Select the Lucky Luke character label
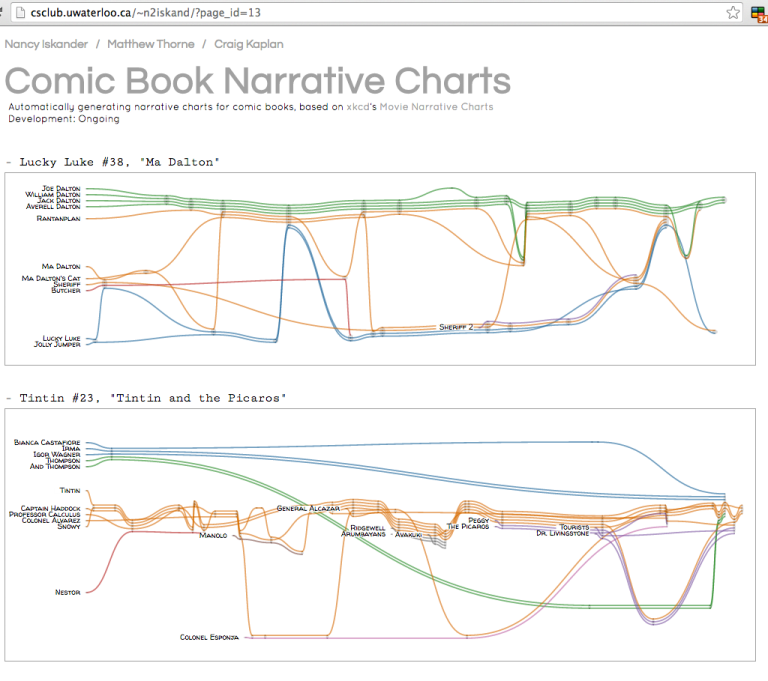This screenshot has width=768, height=681. tap(61, 338)
